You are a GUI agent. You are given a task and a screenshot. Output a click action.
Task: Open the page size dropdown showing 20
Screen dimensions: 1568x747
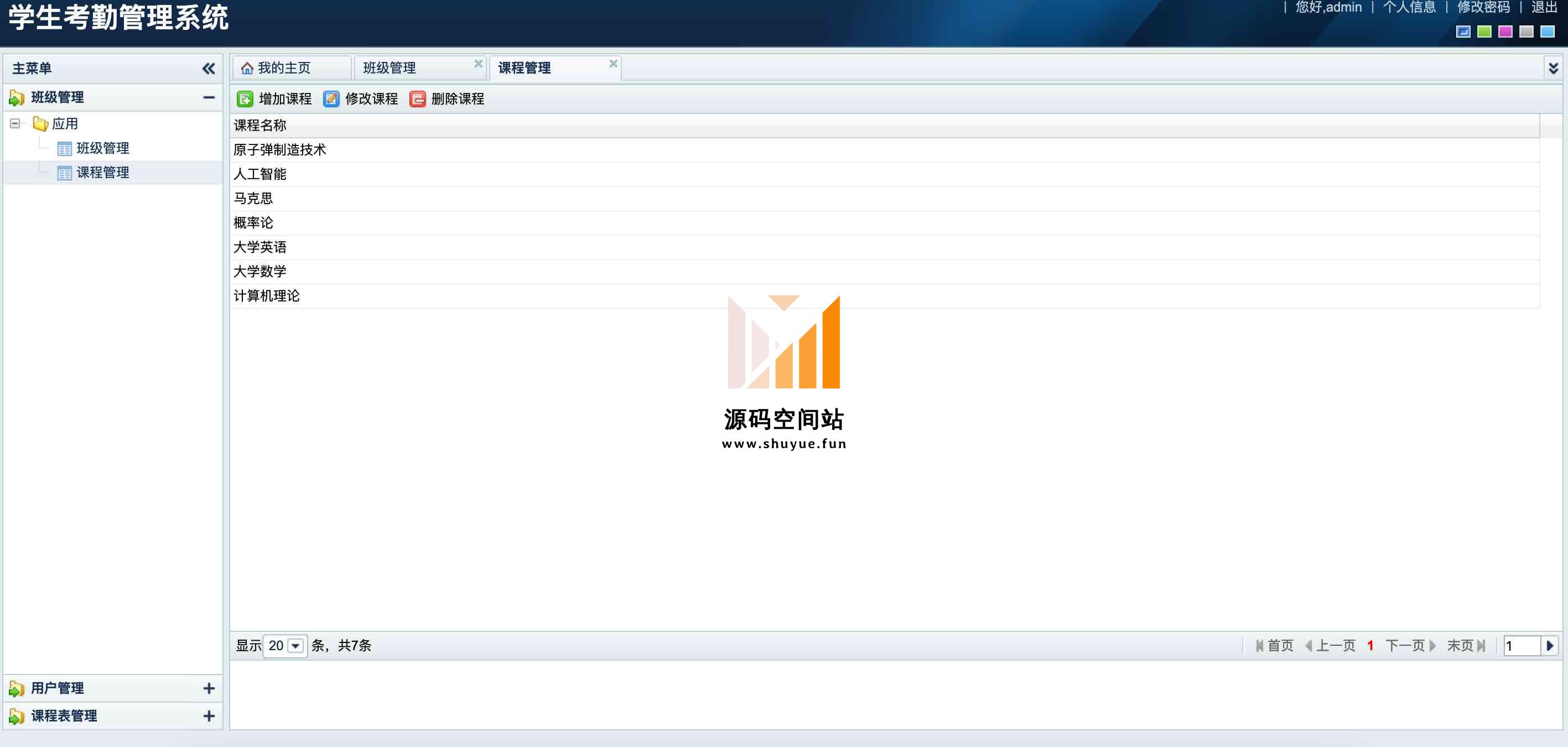(x=295, y=645)
